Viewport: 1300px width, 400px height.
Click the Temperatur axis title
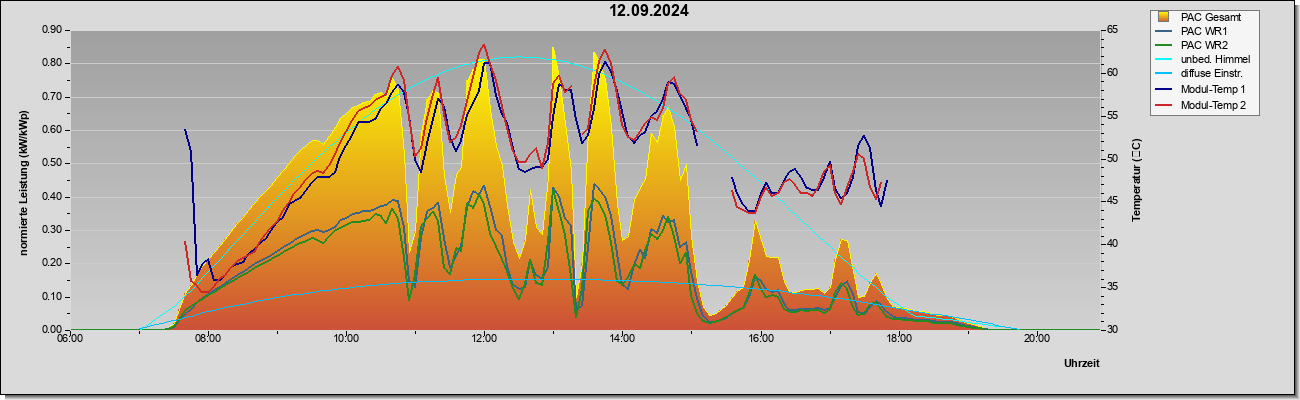(x=1136, y=180)
